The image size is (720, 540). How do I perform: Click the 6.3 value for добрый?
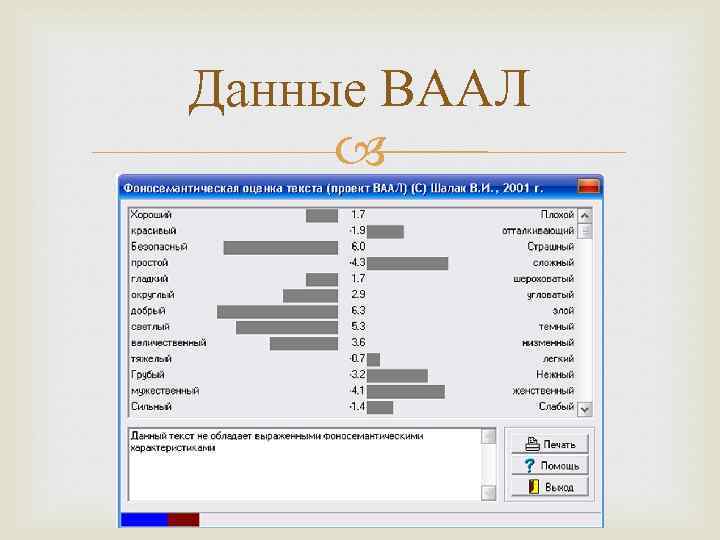(358, 311)
